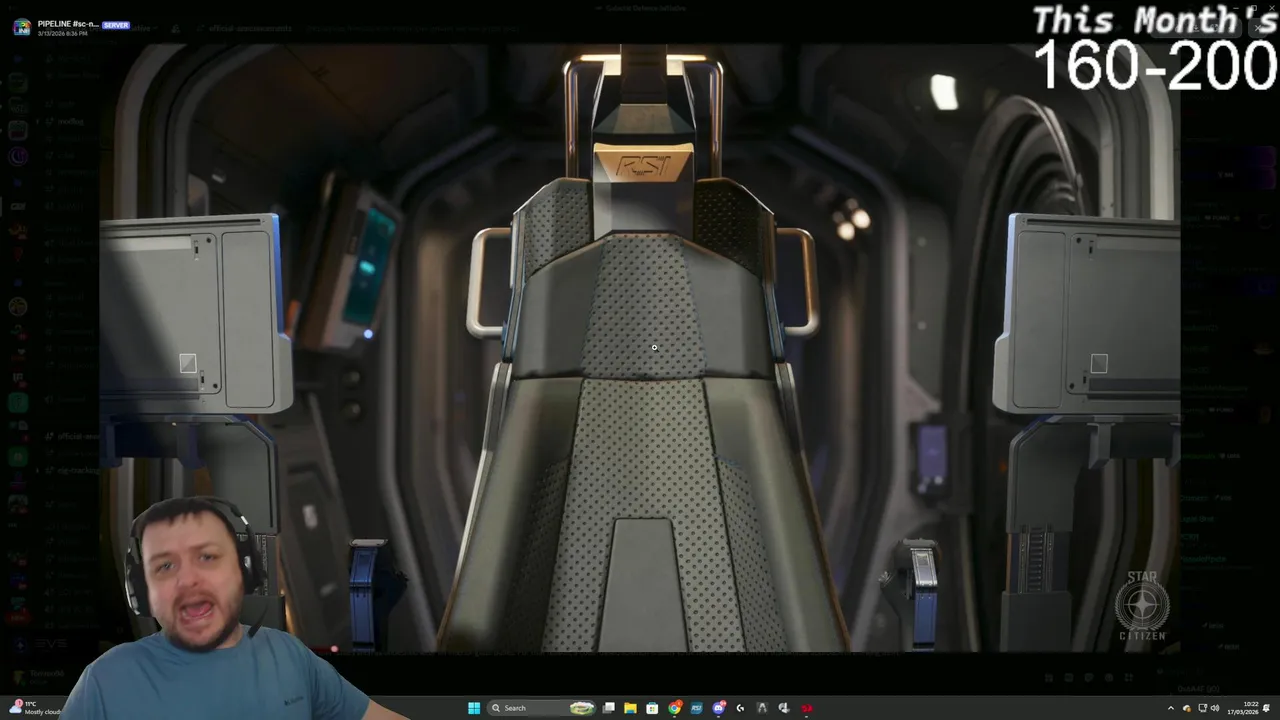1280x720 pixels.
Task: Open the red app icon on taskbar
Action: click(x=807, y=708)
